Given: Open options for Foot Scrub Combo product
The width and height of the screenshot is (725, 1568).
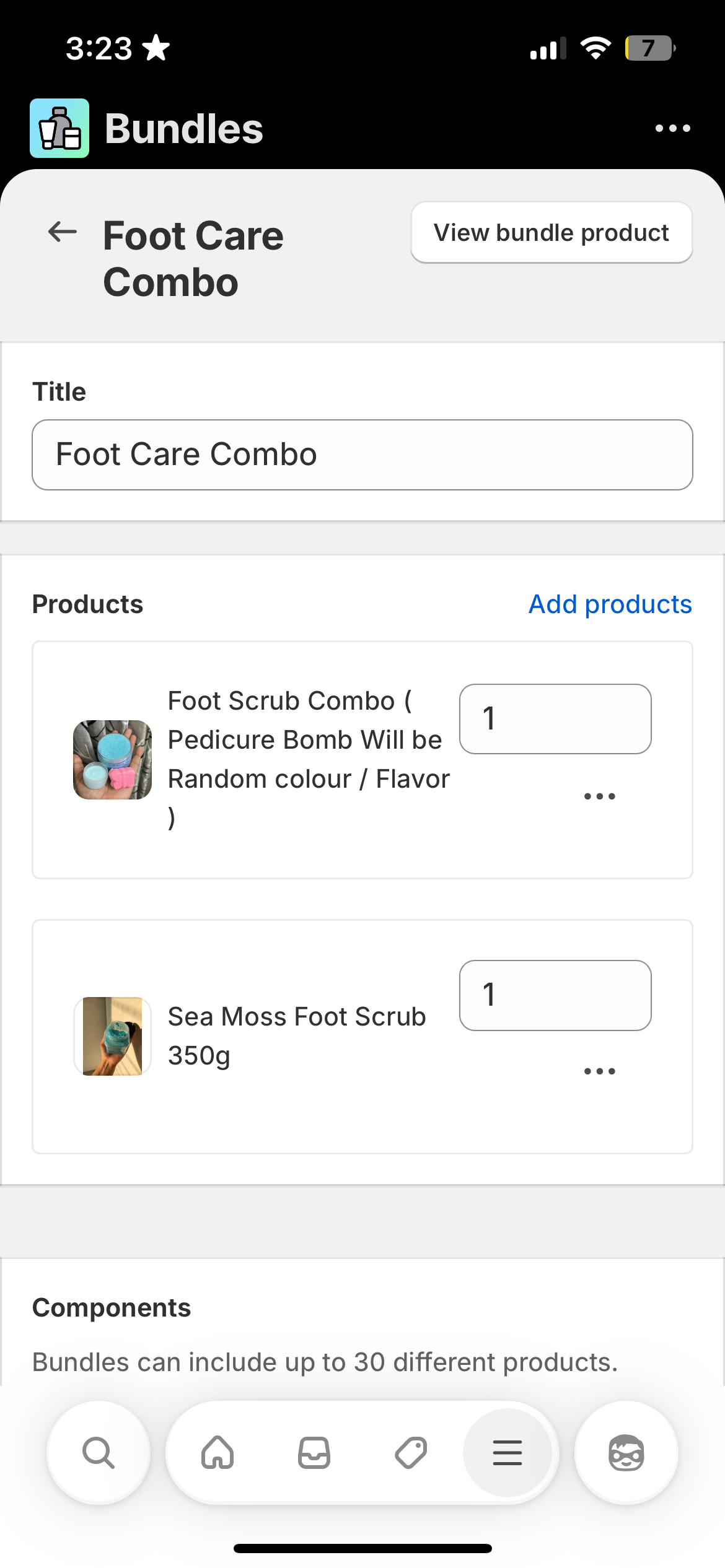Looking at the screenshot, I should [600, 796].
